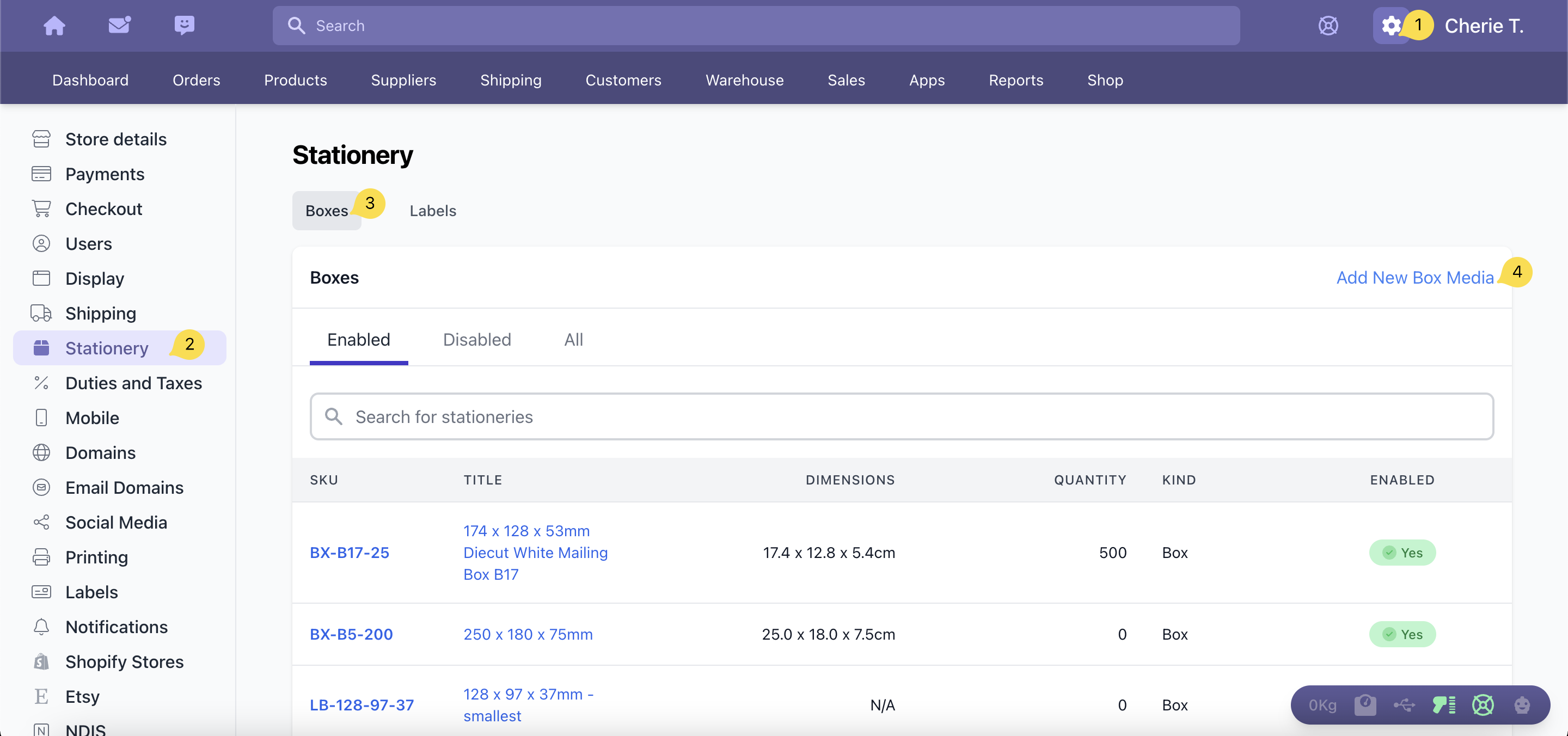
Task: Click the robot face icon
Action: [x=1522, y=705]
